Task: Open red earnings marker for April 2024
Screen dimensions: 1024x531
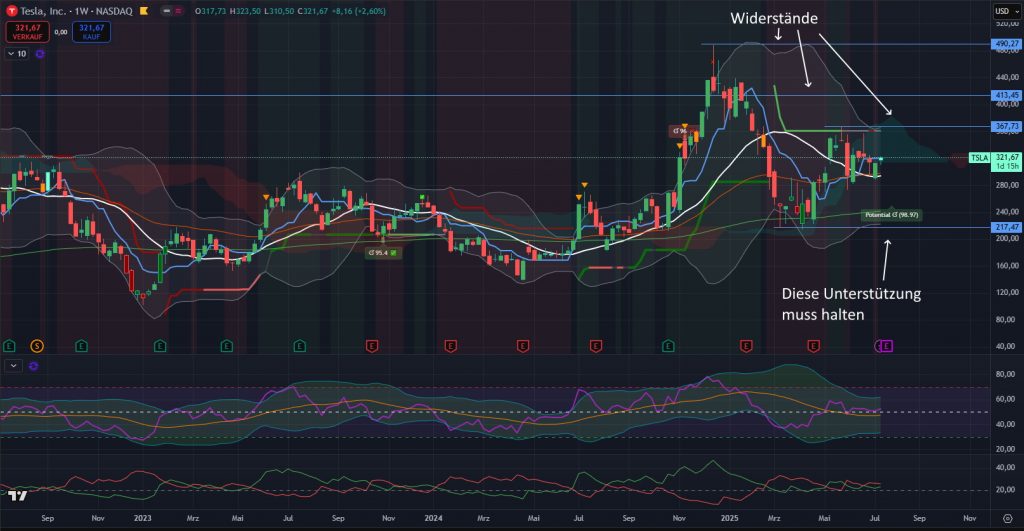Action: coord(522,346)
